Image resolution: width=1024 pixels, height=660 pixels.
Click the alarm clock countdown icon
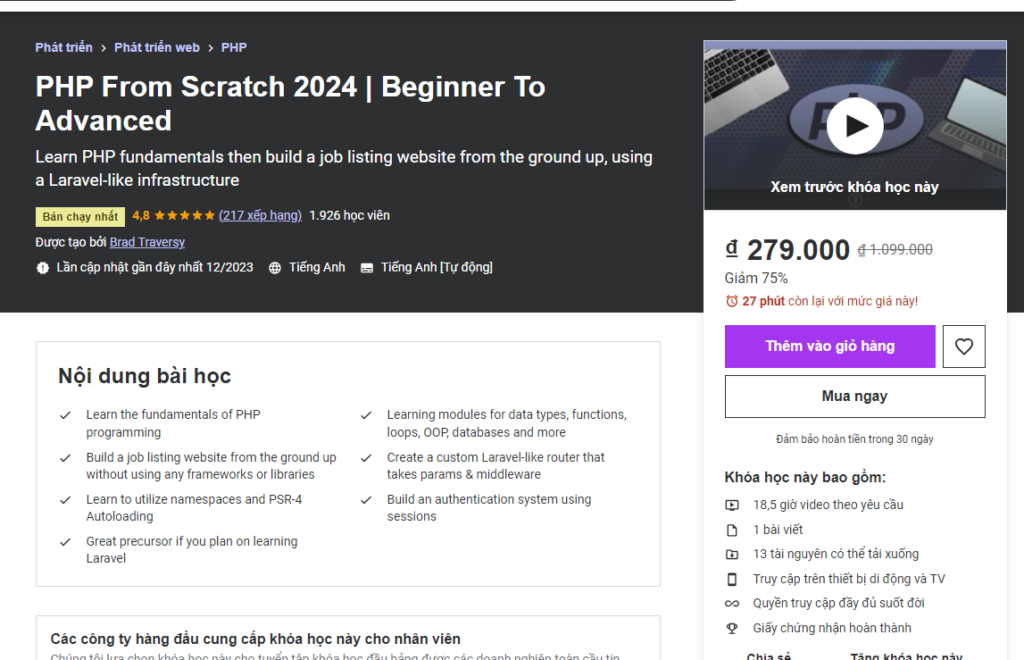click(x=732, y=301)
